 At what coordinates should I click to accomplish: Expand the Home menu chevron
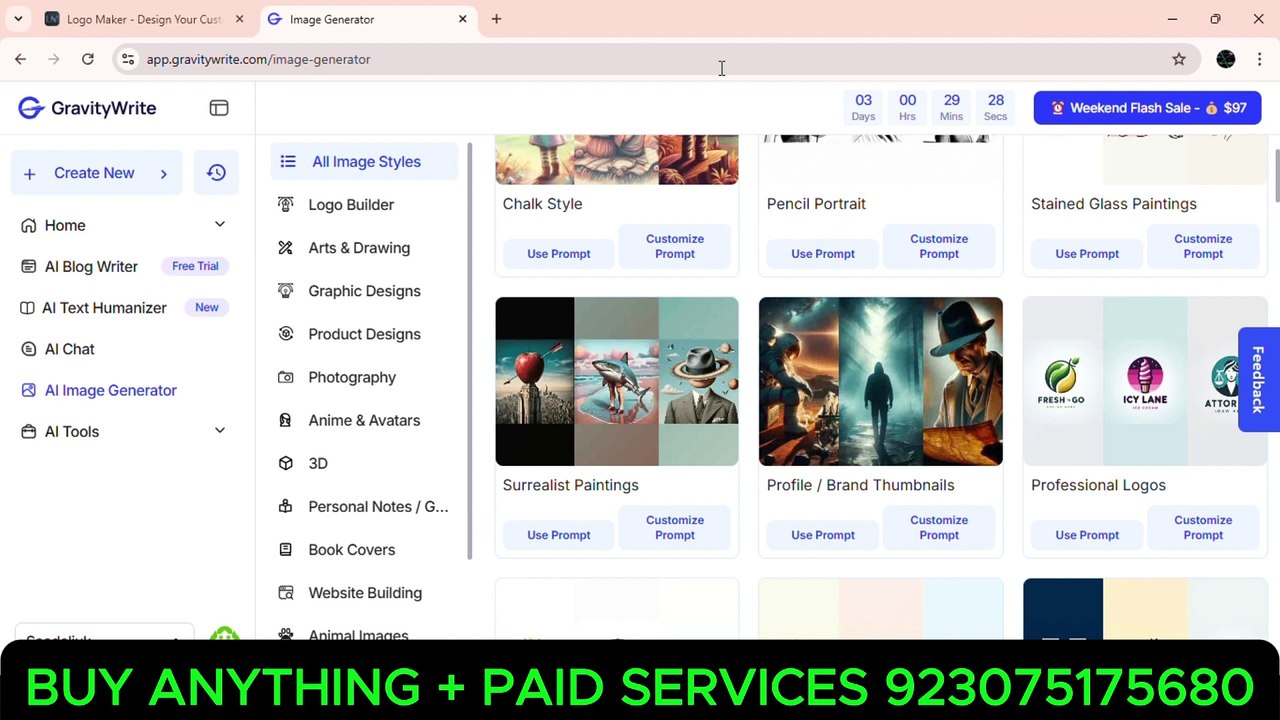(x=220, y=225)
